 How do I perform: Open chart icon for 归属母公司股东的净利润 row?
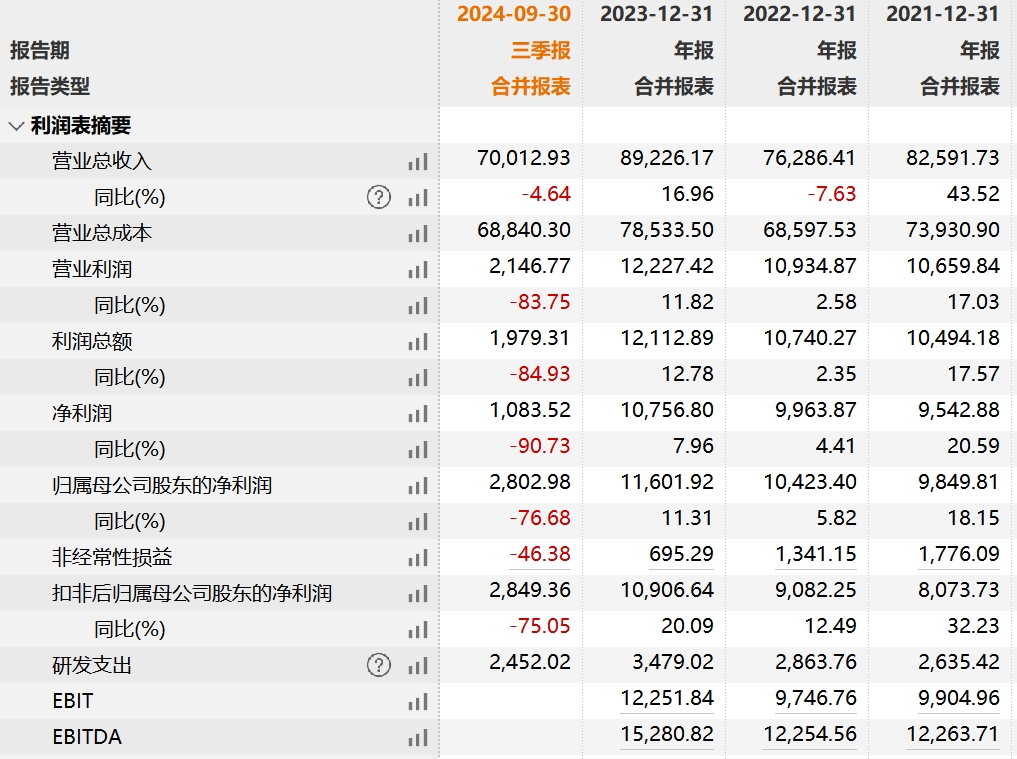pyautogui.click(x=418, y=485)
